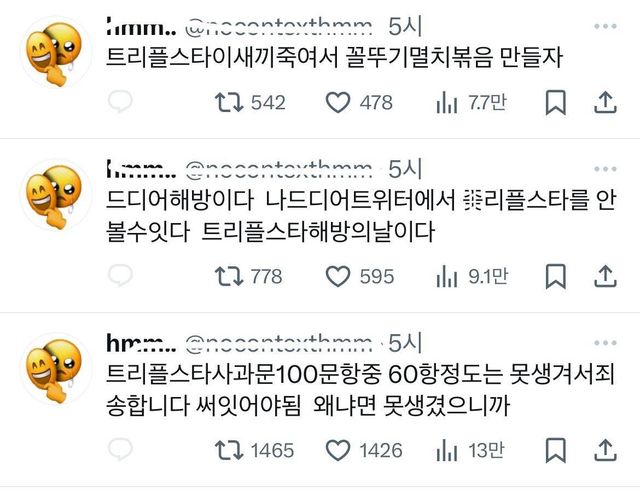Reply to the first tweet
640x502 pixels.
[120, 102]
